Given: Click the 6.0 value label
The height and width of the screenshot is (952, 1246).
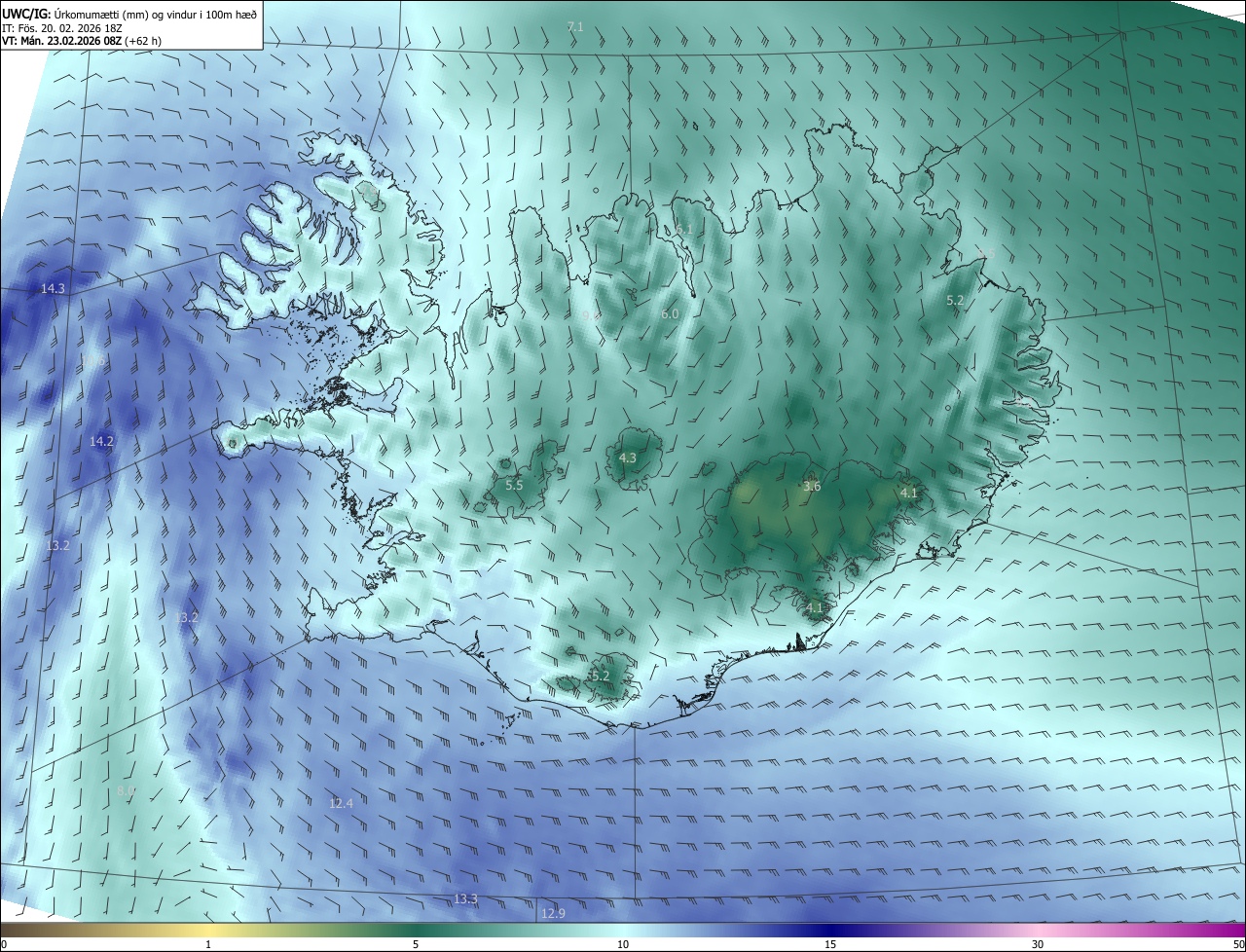Looking at the screenshot, I should pos(670,314).
